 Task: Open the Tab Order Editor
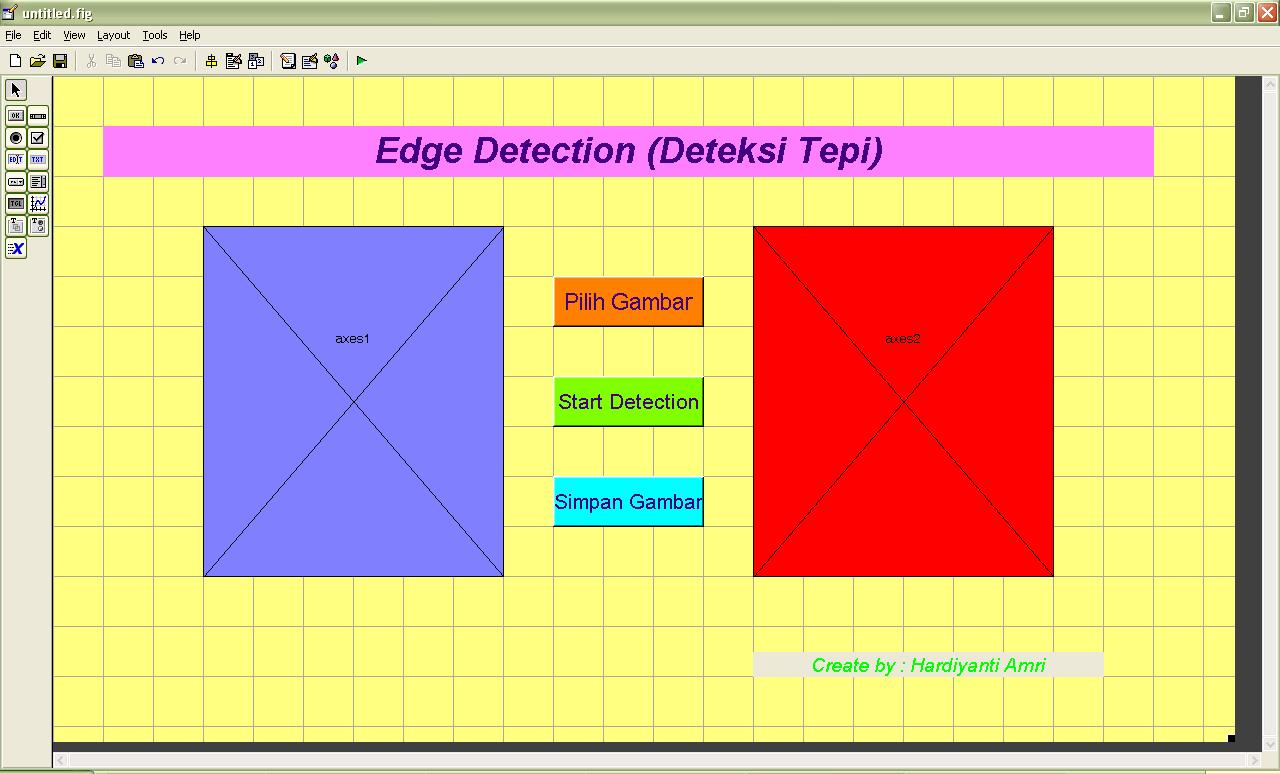[255, 60]
